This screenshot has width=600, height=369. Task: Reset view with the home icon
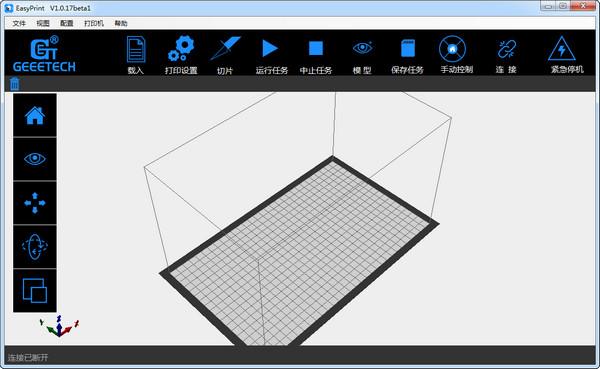35,115
